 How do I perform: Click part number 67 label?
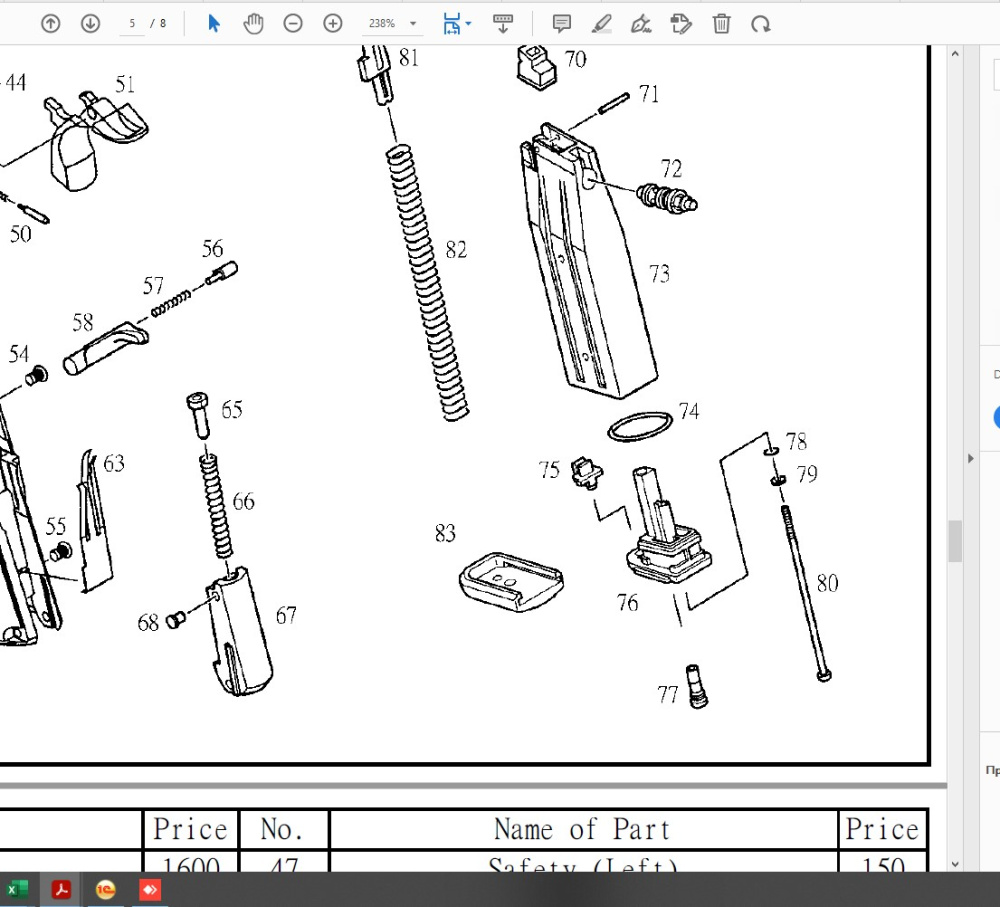[x=286, y=615]
